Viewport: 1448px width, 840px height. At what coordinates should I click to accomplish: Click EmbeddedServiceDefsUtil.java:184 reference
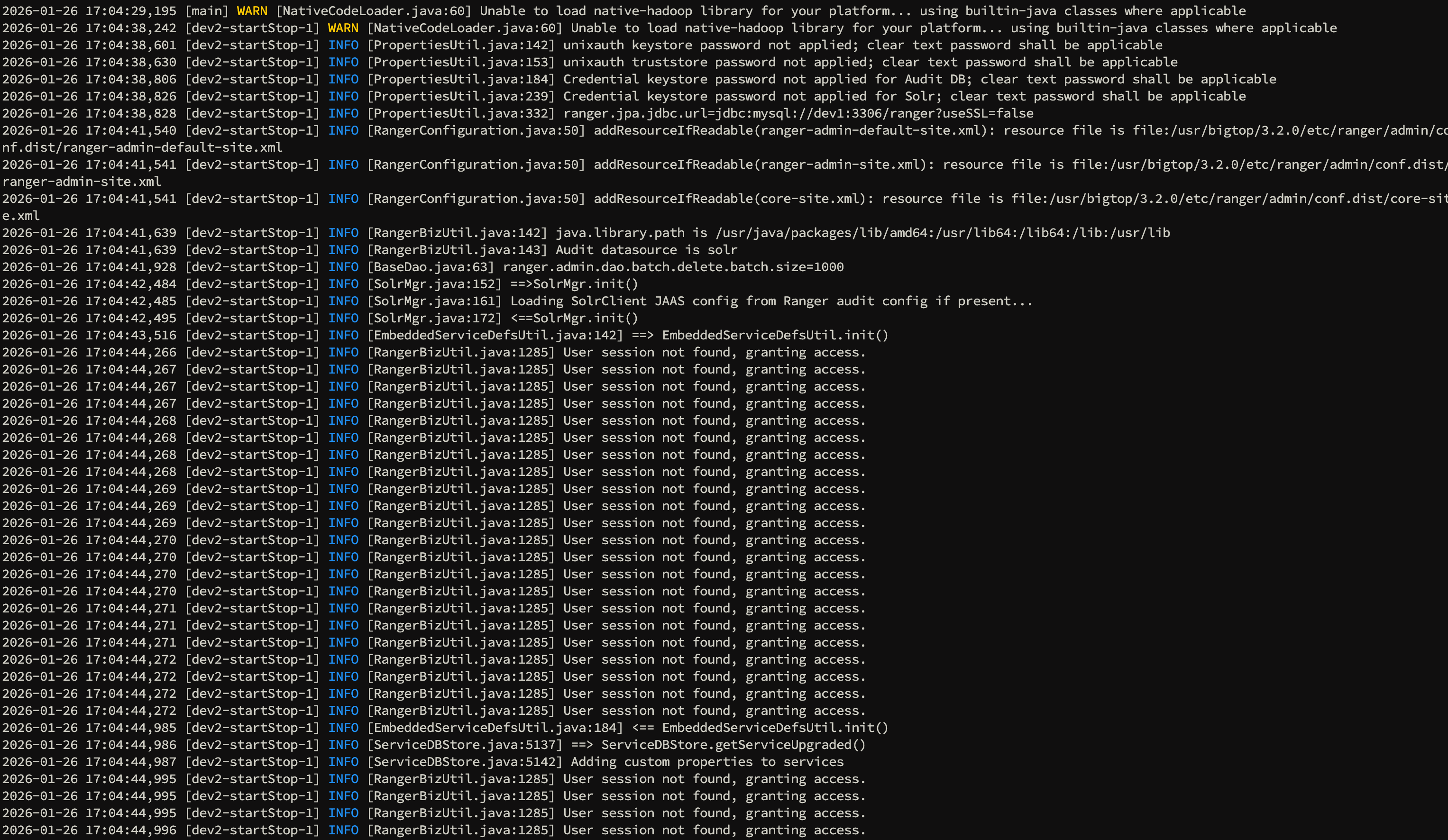tap(495, 728)
